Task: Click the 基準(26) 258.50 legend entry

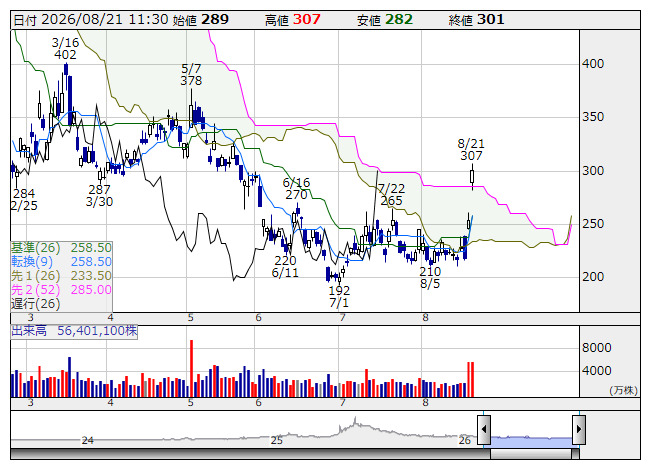Action: 61,248
